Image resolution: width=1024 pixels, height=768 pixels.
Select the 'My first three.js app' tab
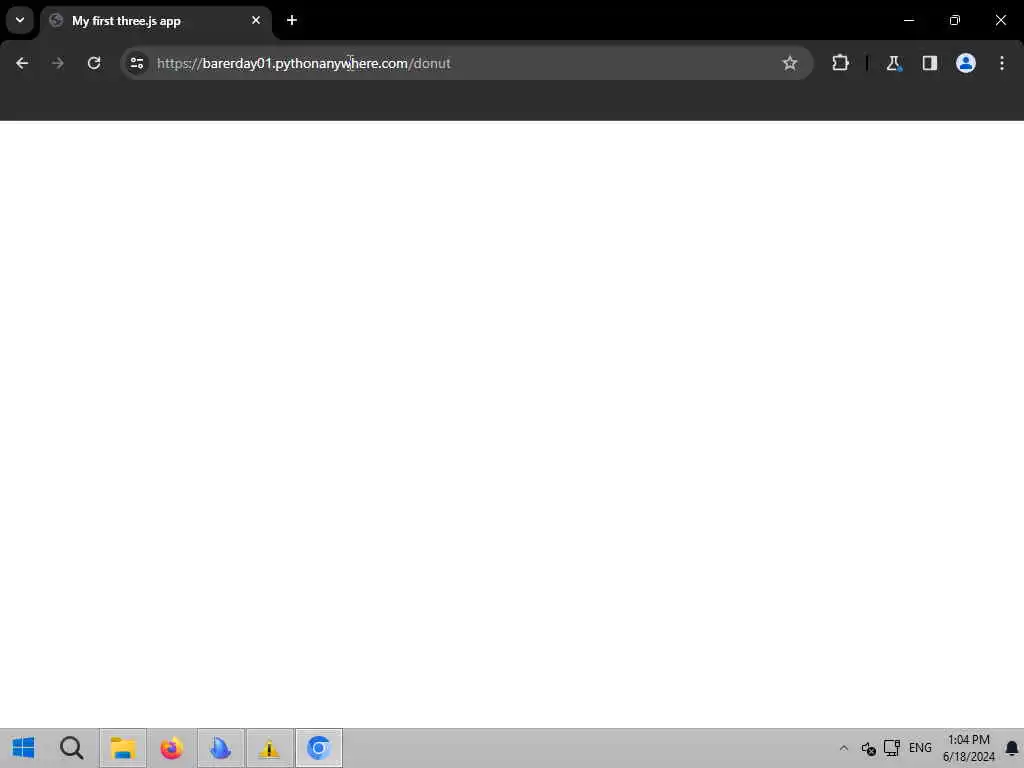tap(155, 21)
